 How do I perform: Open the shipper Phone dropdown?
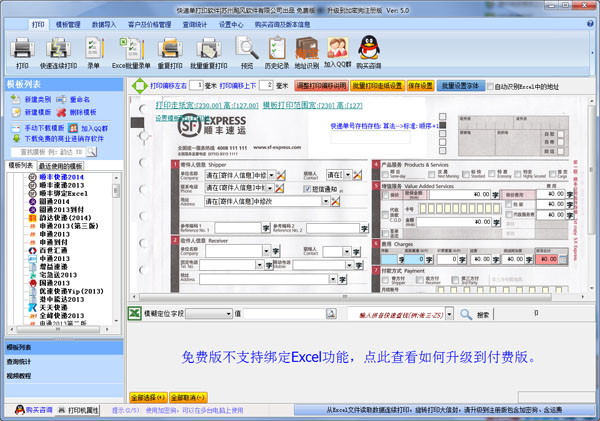pyautogui.click(x=270, y=188)
